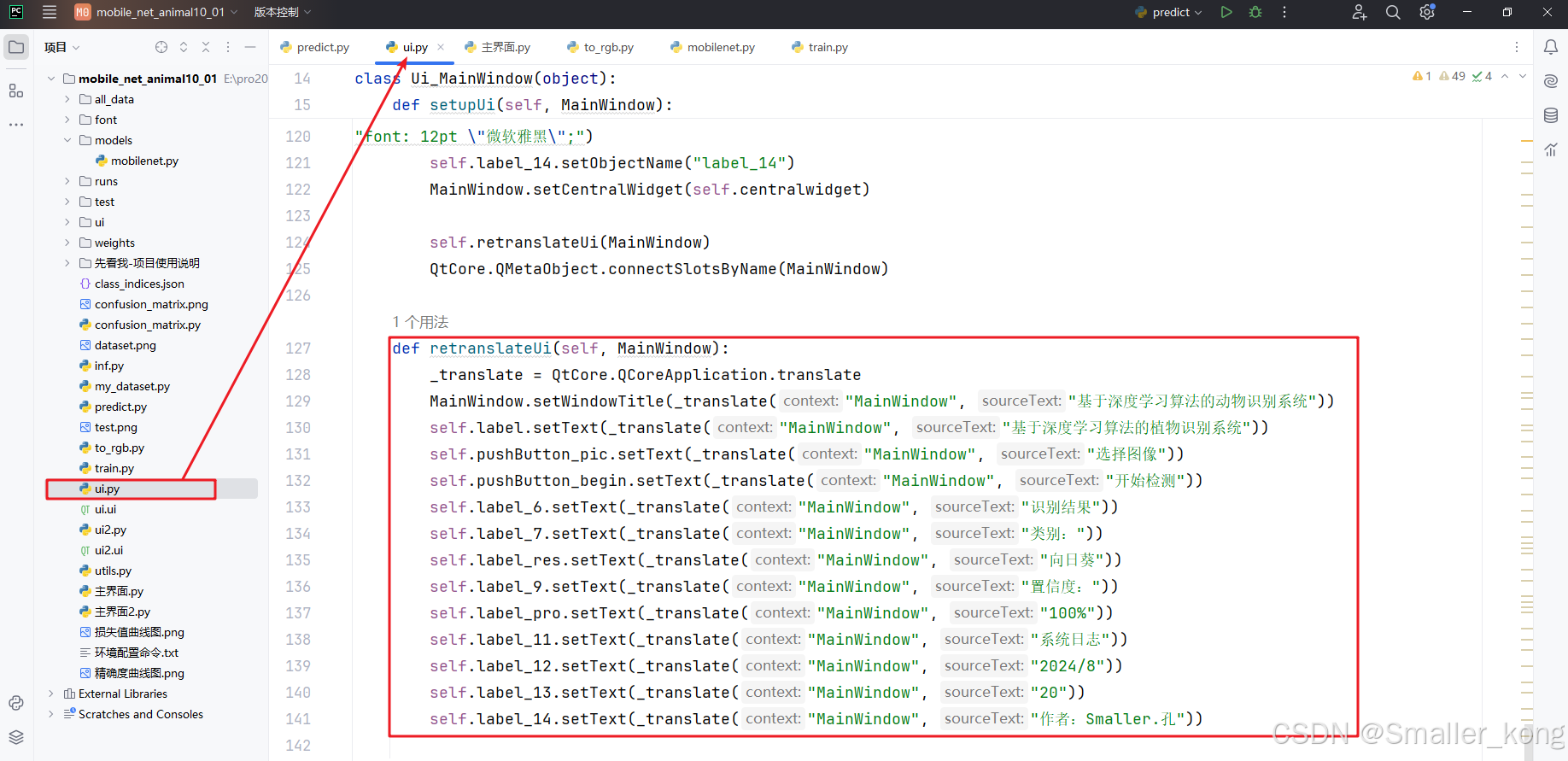The height and width of the screenshot is (761, 1568).
Task: Open editor tabs more options menu
Action: tap(1517, 47)
